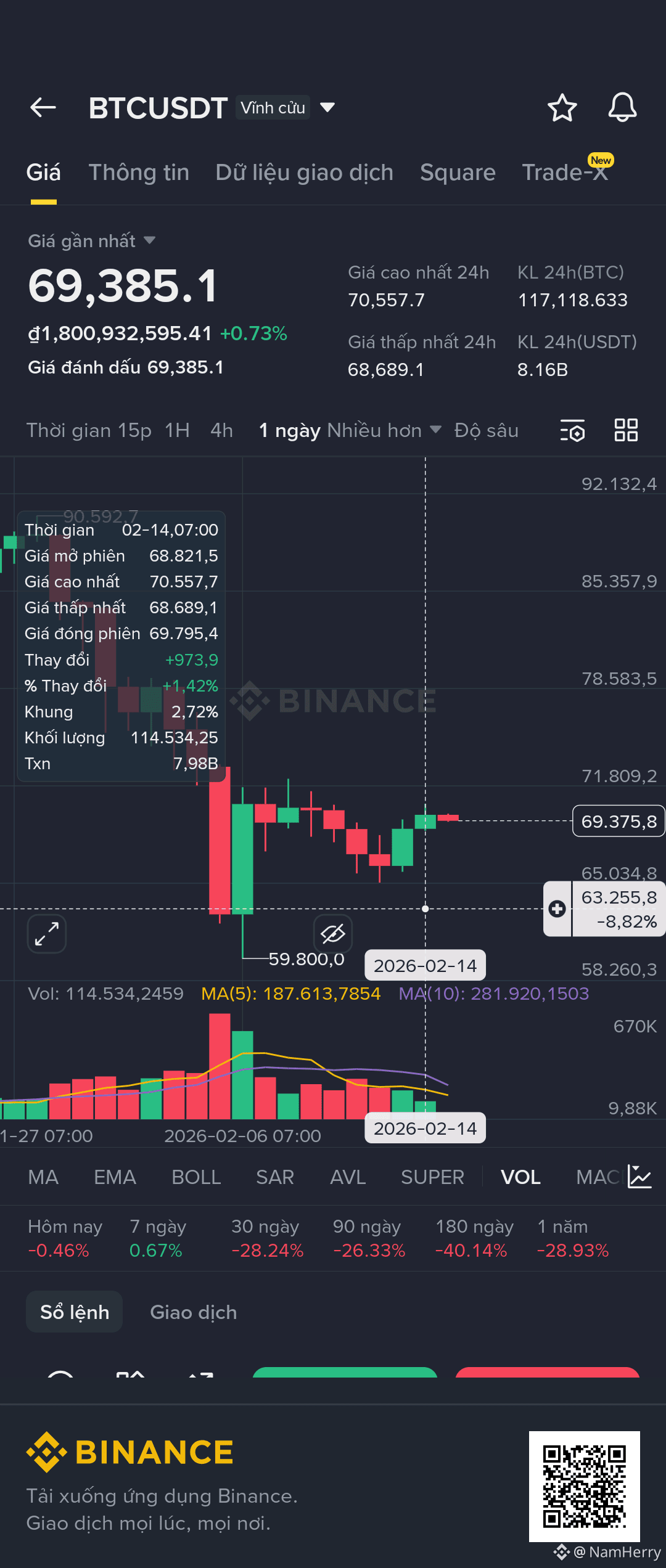Tap the 2026-02-14 date label under price chart

coord(425,965)
